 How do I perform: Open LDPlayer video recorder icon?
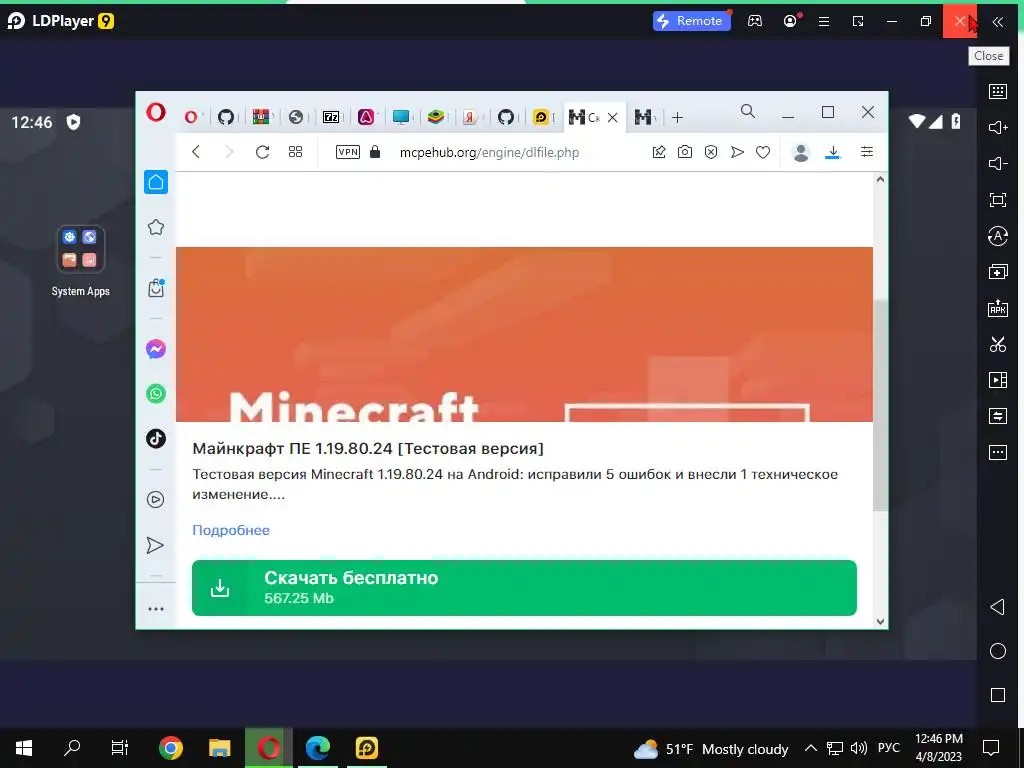pos(997,380)
